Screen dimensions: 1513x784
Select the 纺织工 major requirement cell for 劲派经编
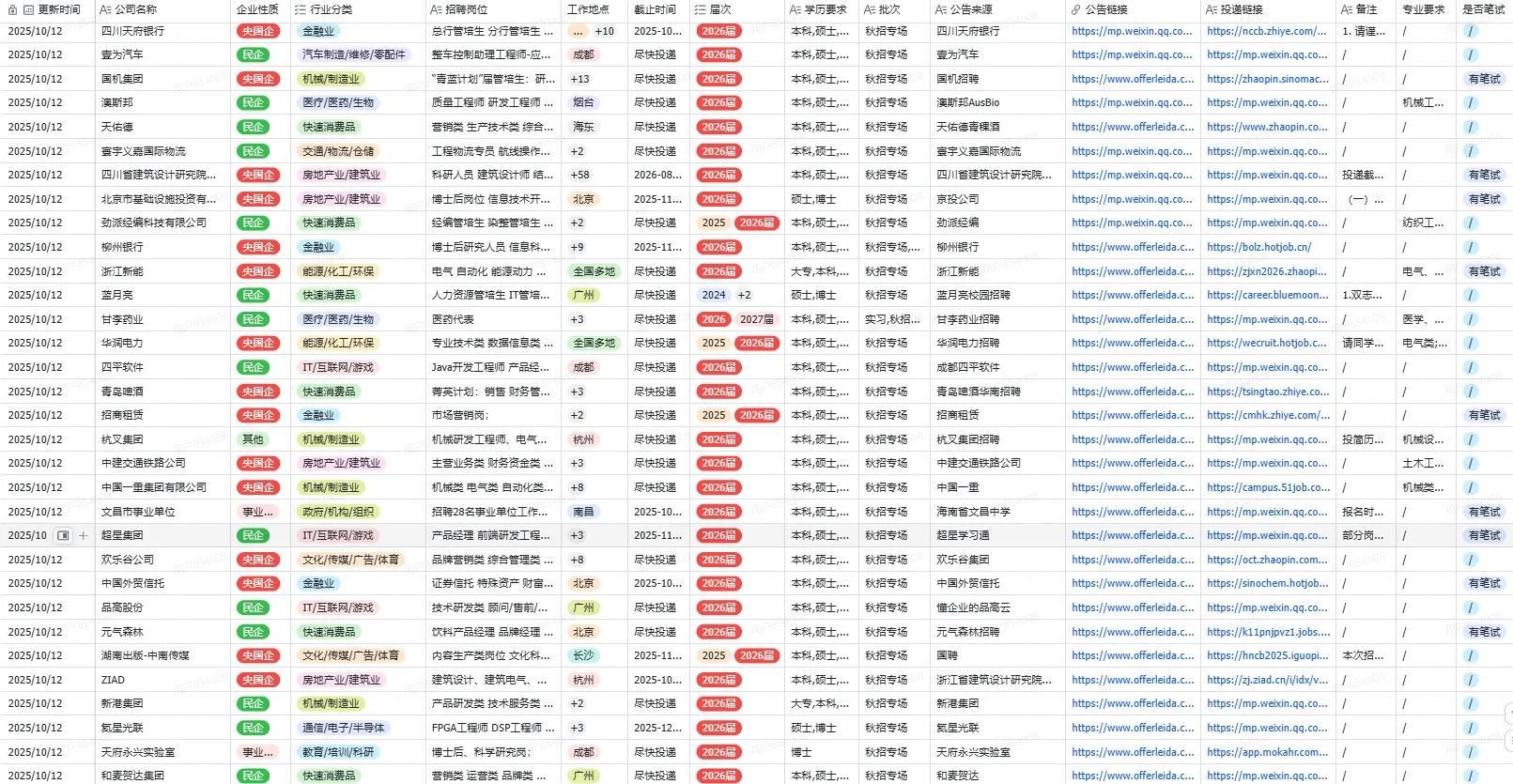pos(1427,223)
